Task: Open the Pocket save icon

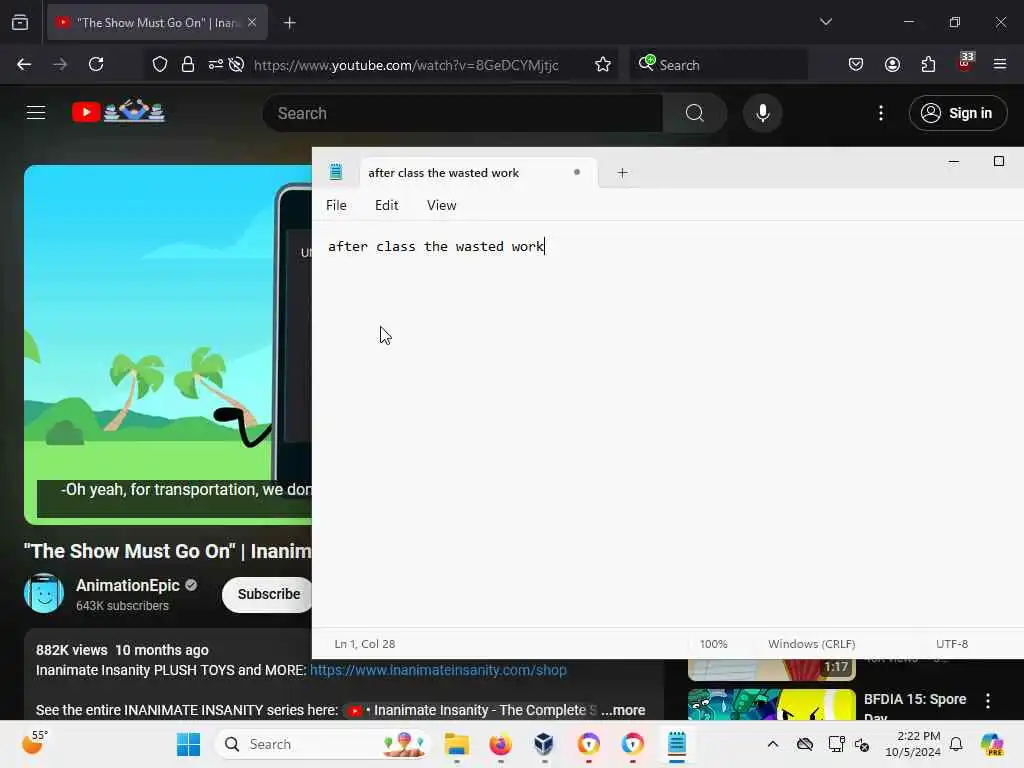Action: tap(856, 64)
